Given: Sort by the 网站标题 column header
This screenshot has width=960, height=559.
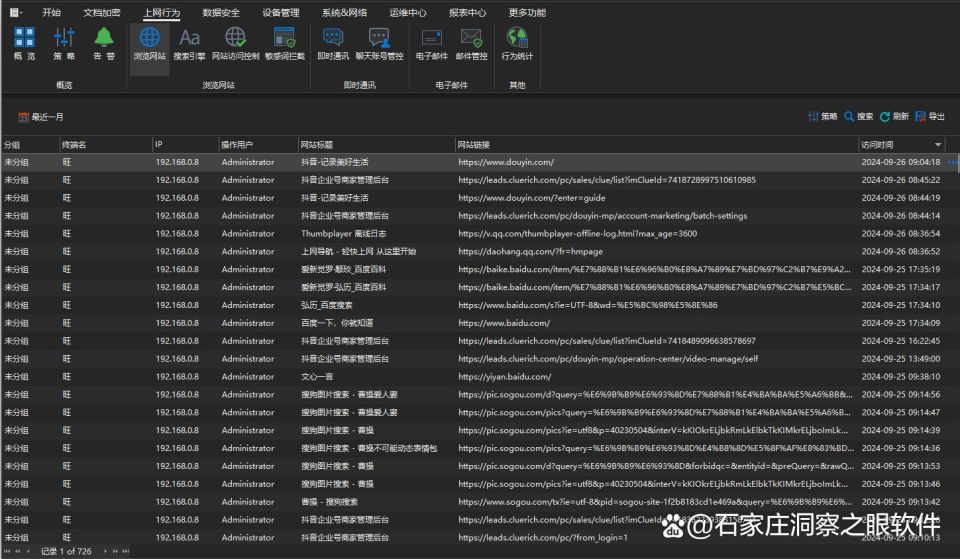Looking at the screenshot, I should pos(376,145).
